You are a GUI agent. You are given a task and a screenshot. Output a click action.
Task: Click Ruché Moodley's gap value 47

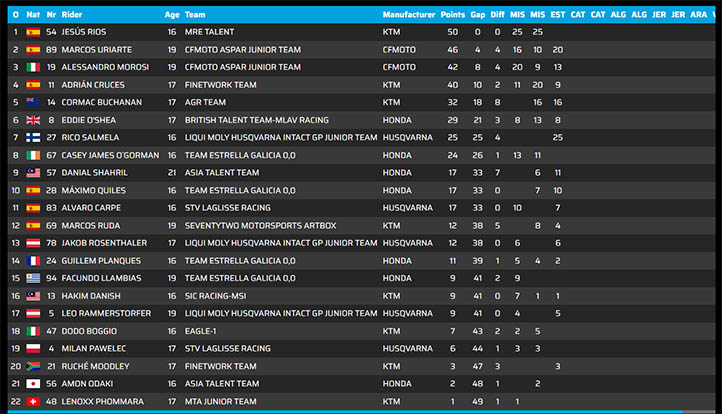click(477, 366)
